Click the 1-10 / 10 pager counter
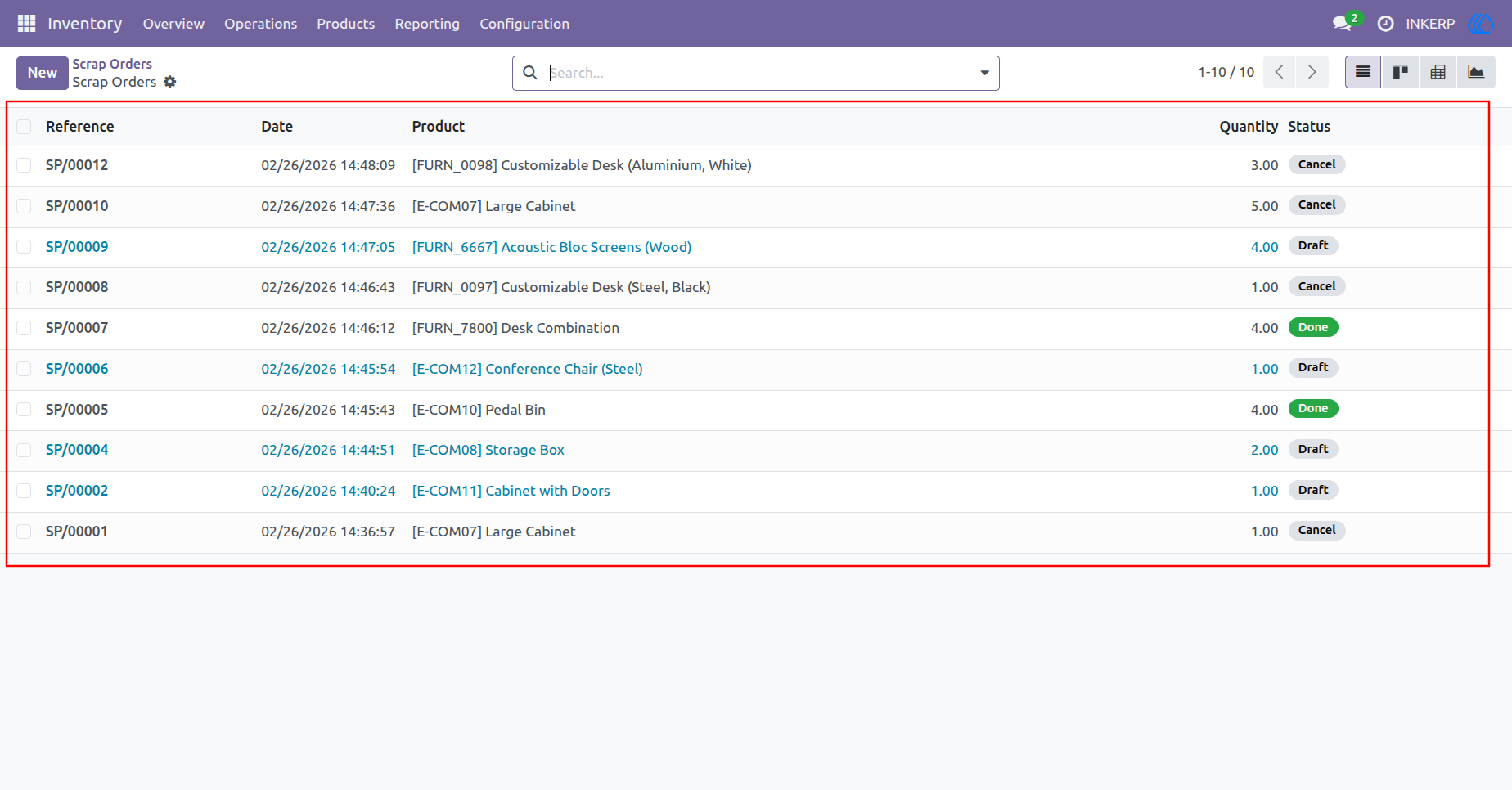 click(x=1226, y=72)
